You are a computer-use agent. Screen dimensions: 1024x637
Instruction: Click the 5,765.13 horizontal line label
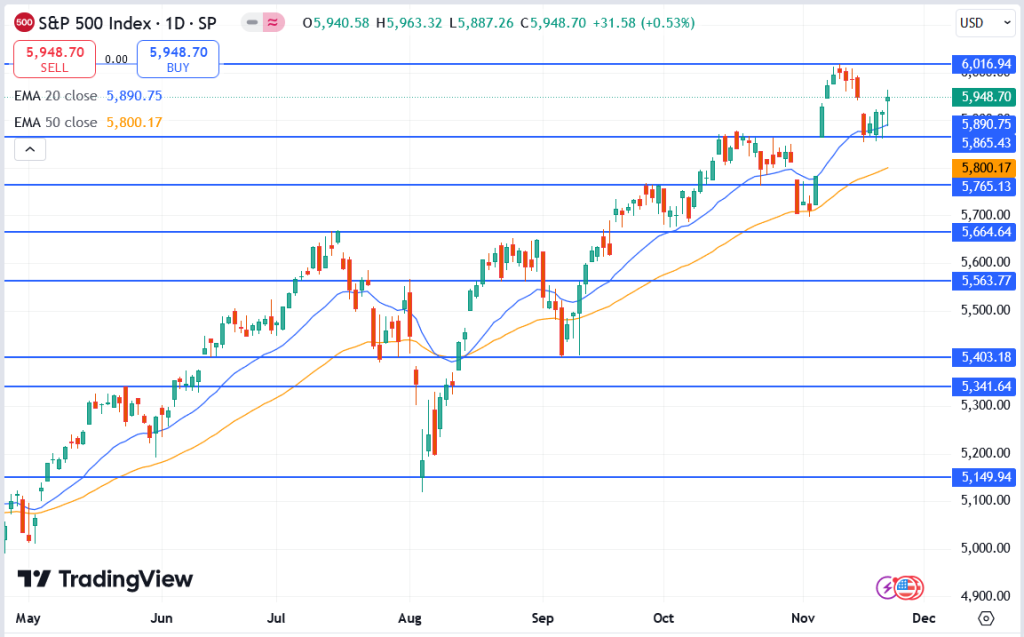984,186
